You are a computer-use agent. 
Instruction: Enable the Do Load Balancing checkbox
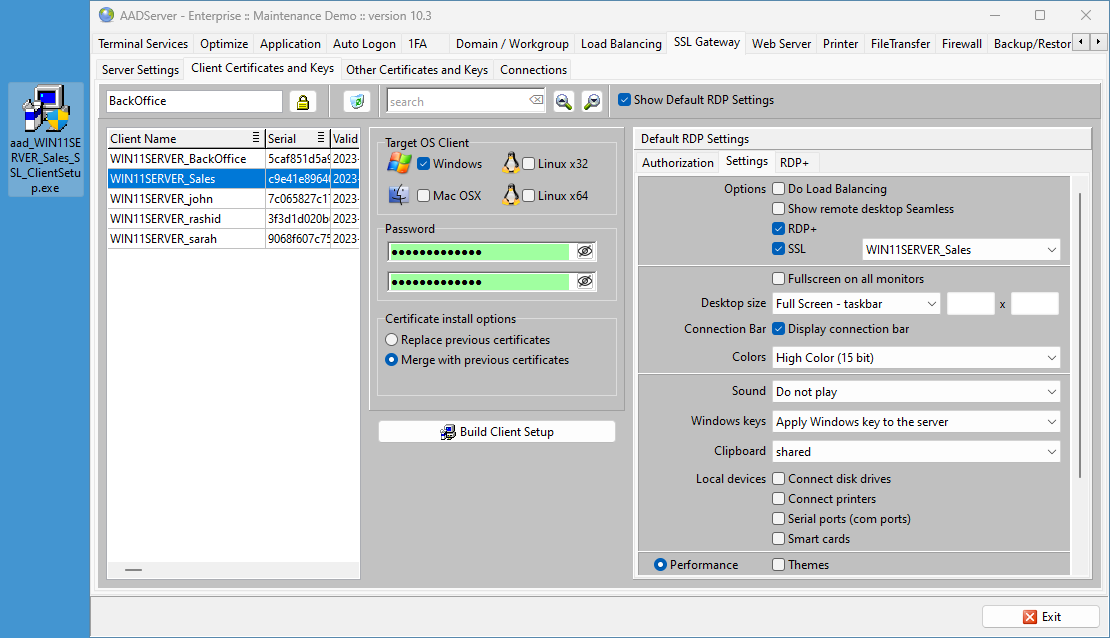tap(778, 189)
